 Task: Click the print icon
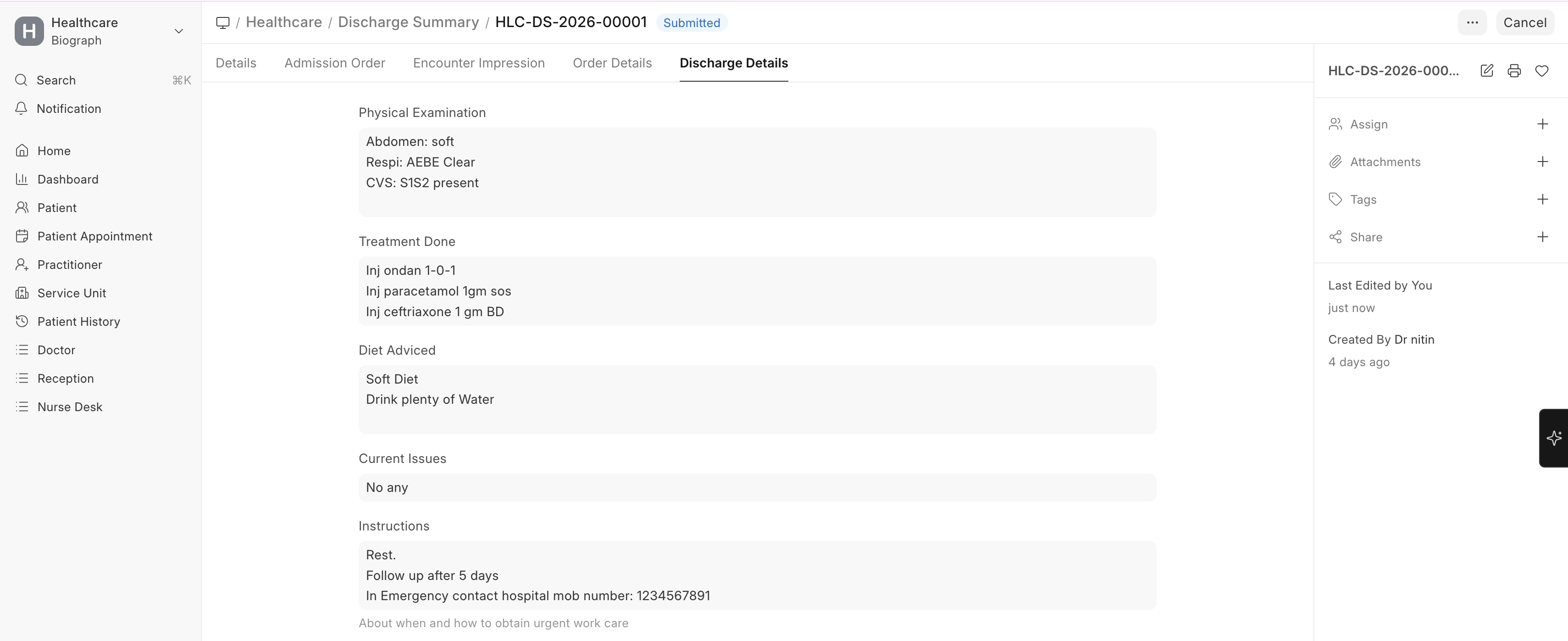(x=1514, y=71)
